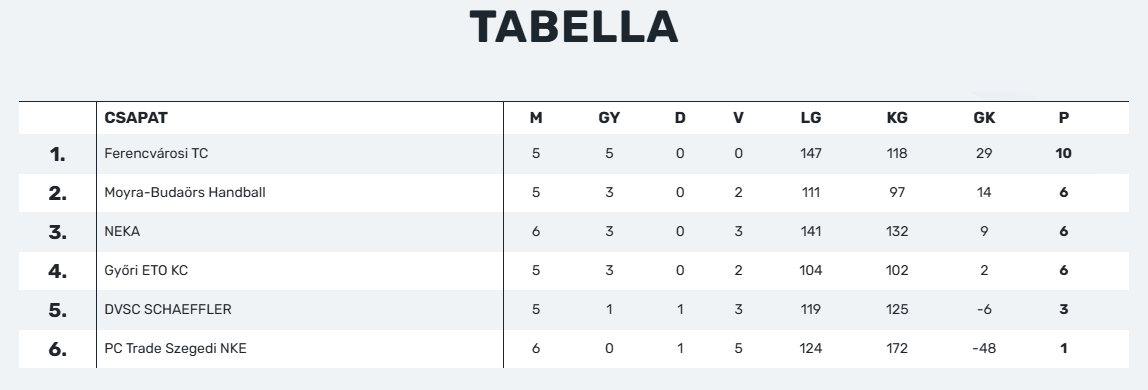Screen dimensions: 1148x390
Task: Click the rank 6. position number
Action: tap(58, 349)
